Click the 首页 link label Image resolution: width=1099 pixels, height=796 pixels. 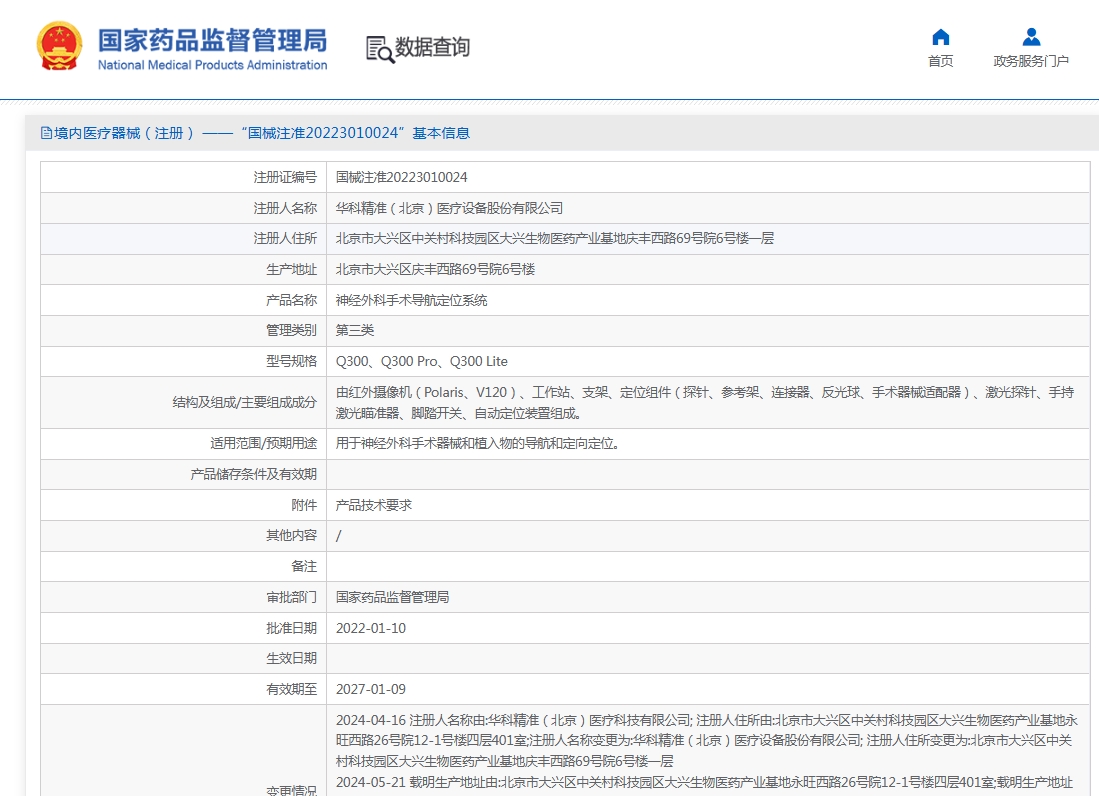coord(941,62)
